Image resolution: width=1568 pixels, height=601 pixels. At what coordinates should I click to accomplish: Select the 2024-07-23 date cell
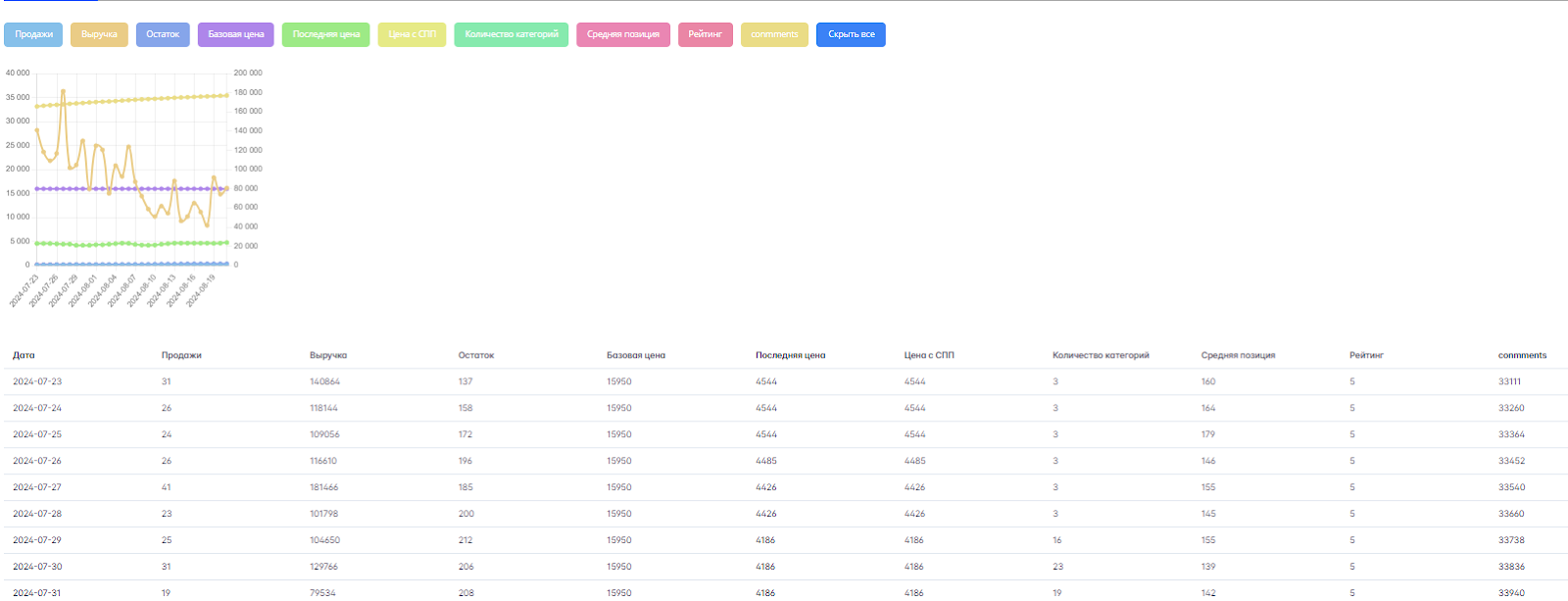(x=37, y=381)
